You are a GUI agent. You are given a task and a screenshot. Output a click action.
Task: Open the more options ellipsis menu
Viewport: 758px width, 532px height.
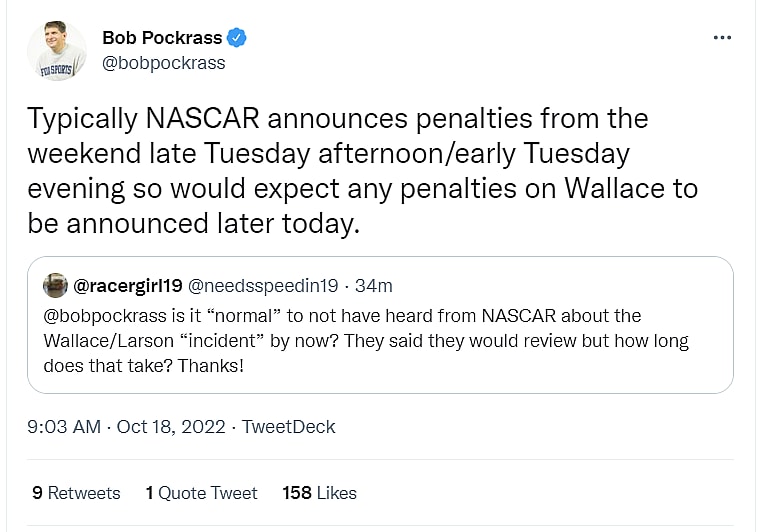(x=722, y=38)
